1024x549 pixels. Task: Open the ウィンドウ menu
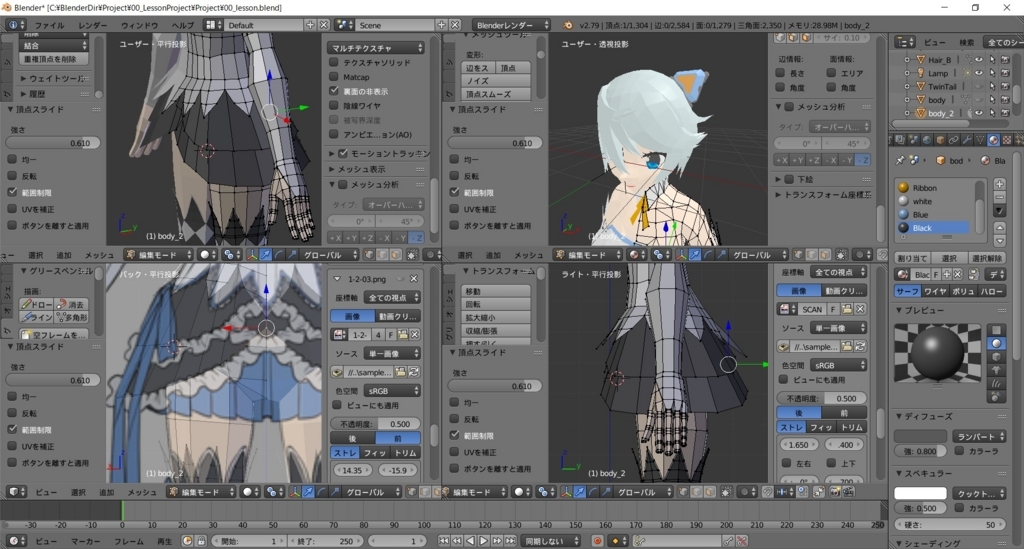click(140, 25)
